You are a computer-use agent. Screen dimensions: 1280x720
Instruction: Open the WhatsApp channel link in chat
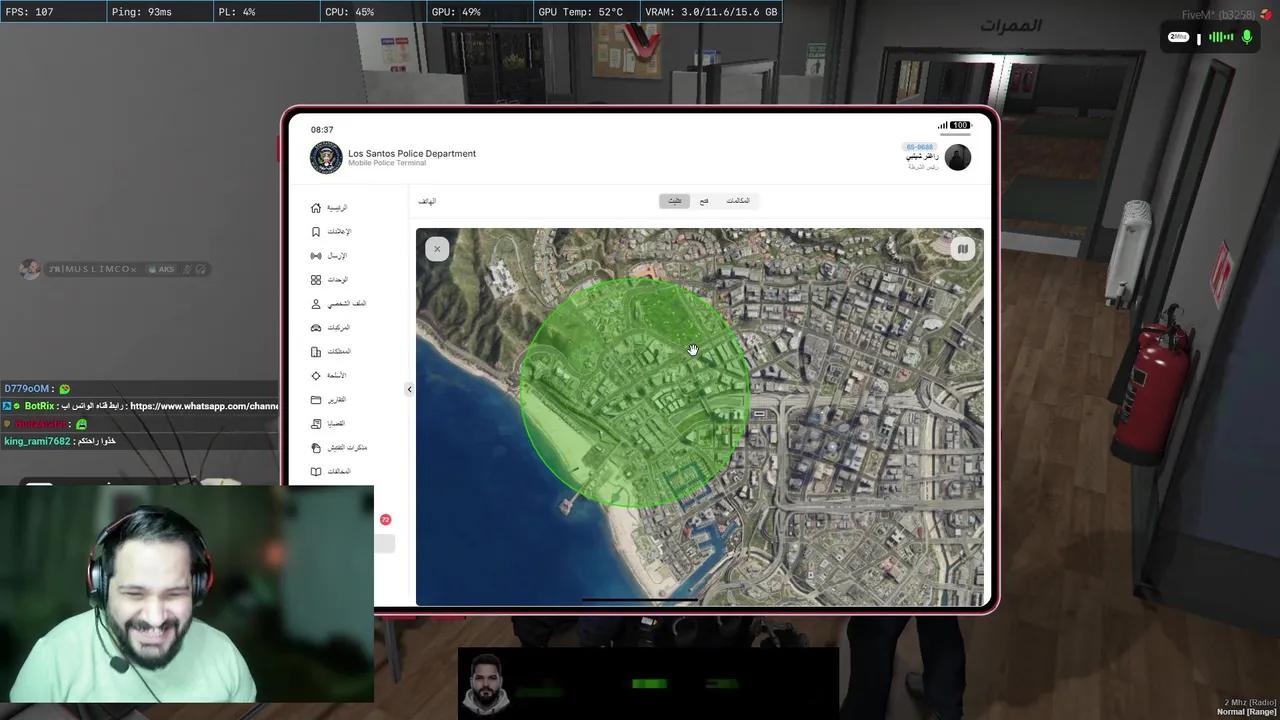pos(204,406)
